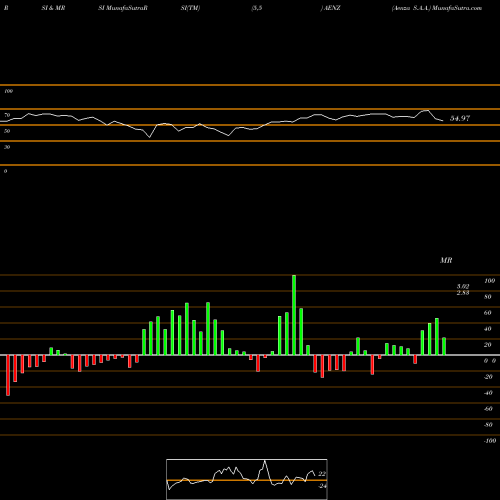Click the '30' label on RSI axis
500x500 pixels.
7,147
